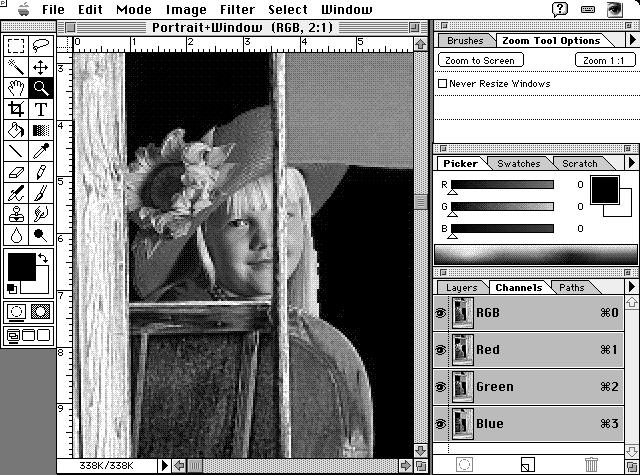
Task: Select the Lasso tool
Action: (x=41, y=46)
